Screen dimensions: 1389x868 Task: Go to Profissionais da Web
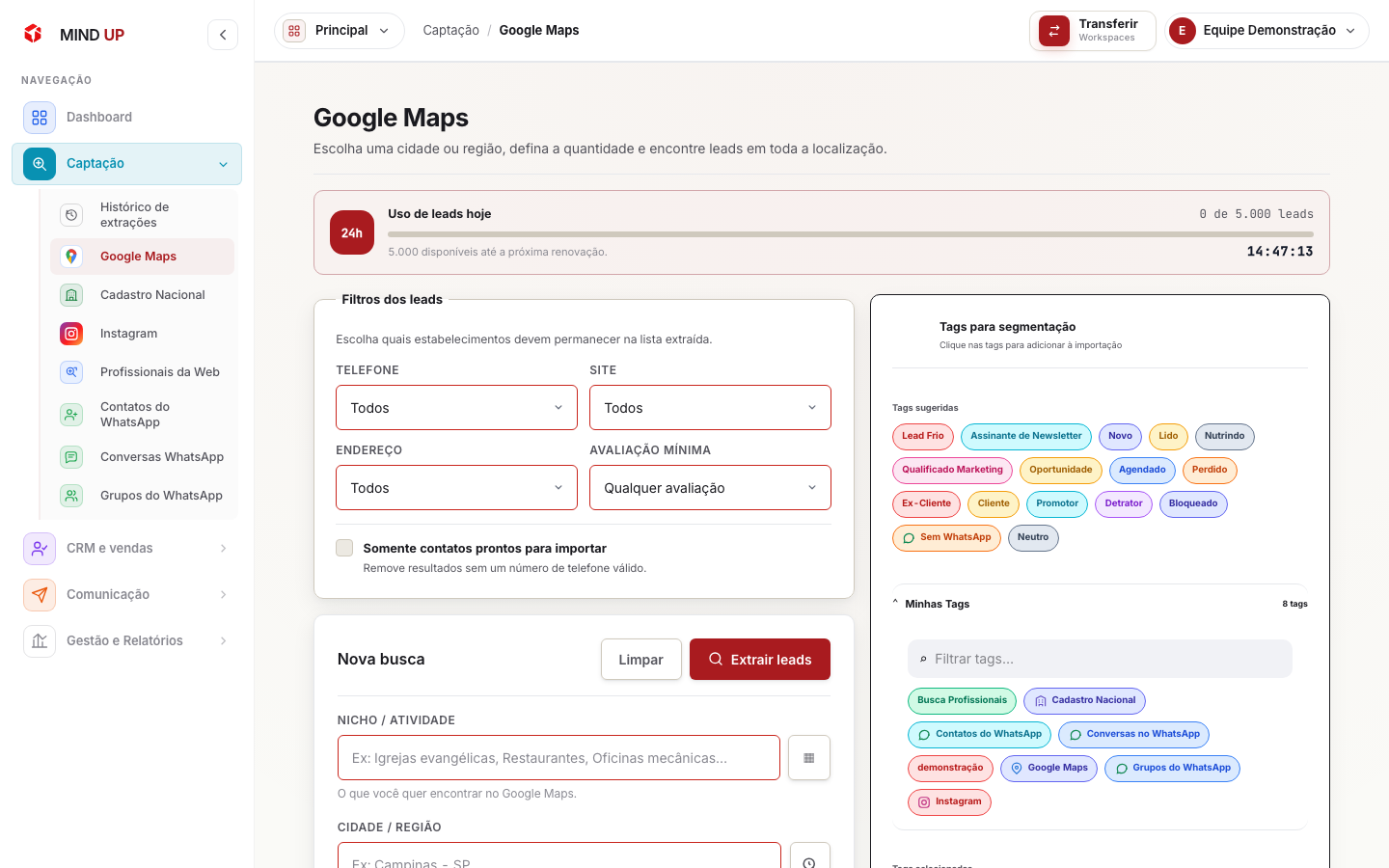pos(143,372)
